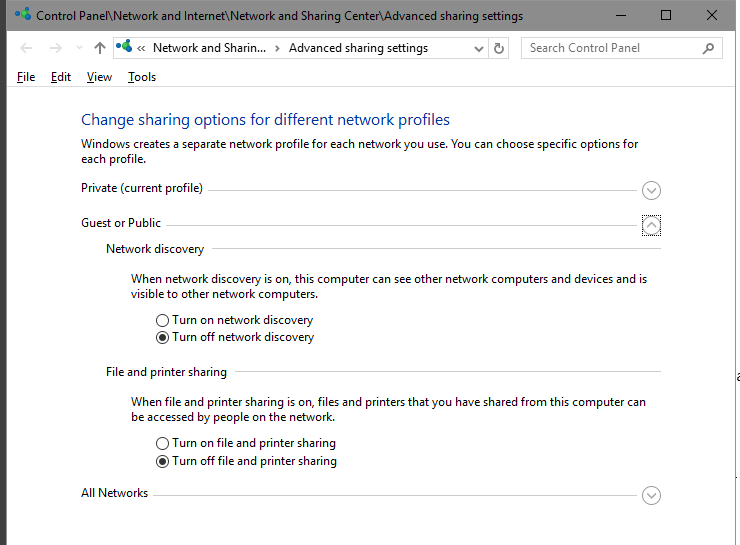Click the 'Change sharing options for different network profiles' heading
The image size is (740, 545).
pyautogui.click(x=265, y=120)
